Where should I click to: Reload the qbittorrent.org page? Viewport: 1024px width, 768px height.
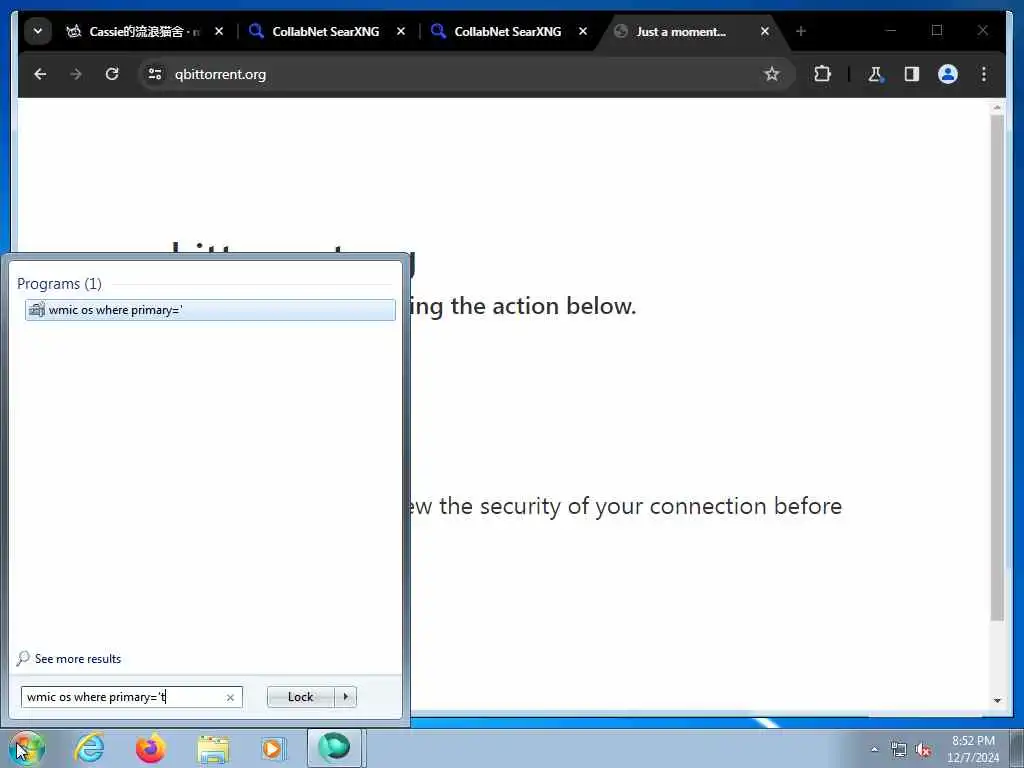click(x=112, y=74)
